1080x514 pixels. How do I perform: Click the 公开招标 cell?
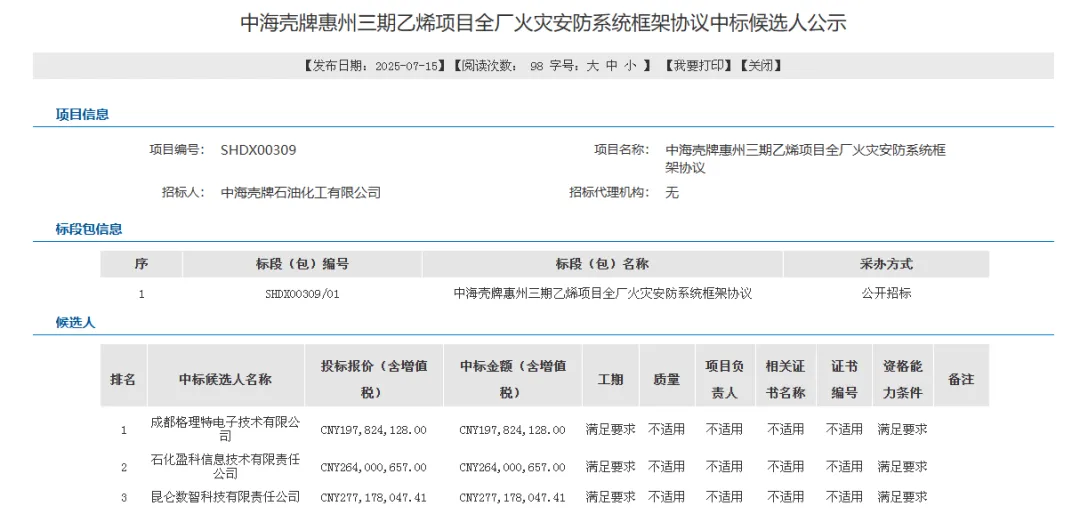pos(886,294)
